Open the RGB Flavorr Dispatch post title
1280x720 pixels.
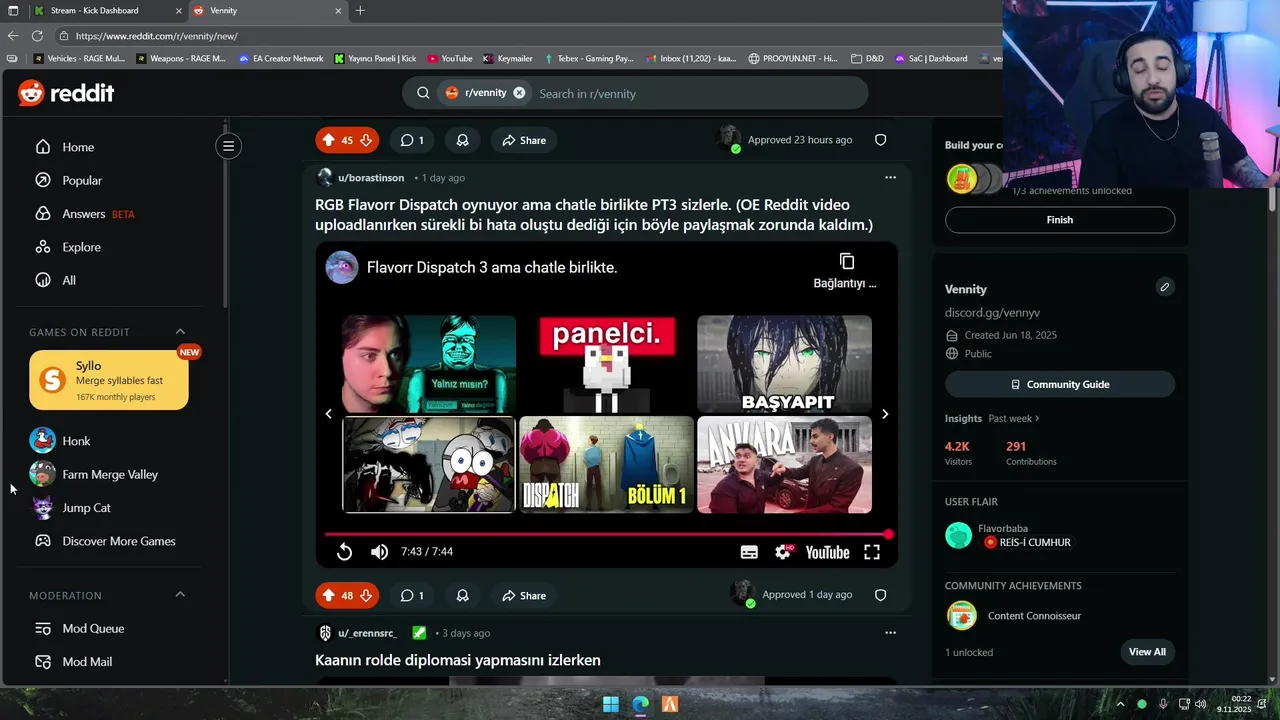[x=594, y=215]
